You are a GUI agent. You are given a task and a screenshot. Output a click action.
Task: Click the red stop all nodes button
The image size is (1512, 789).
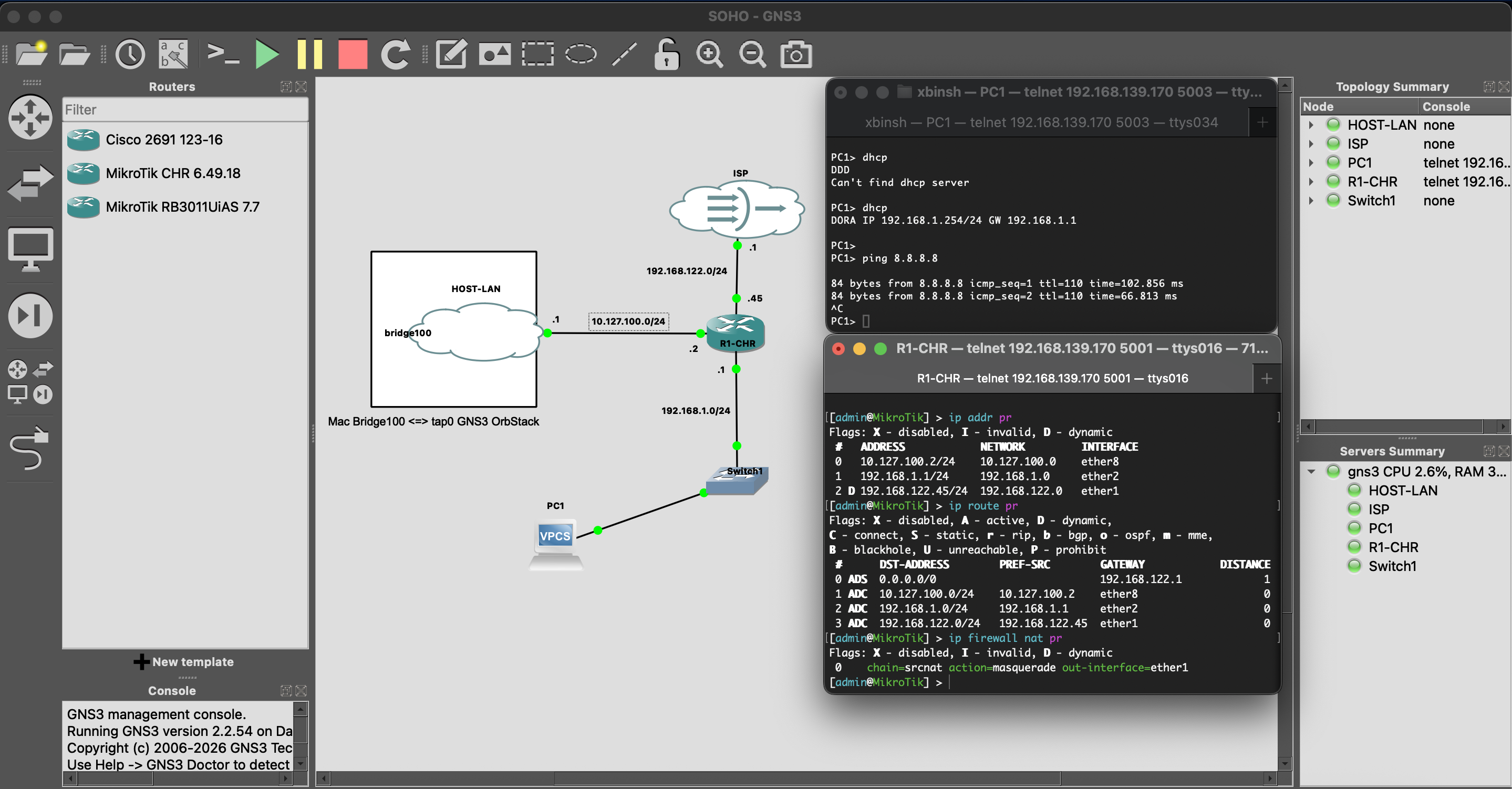tap(352, 55)
